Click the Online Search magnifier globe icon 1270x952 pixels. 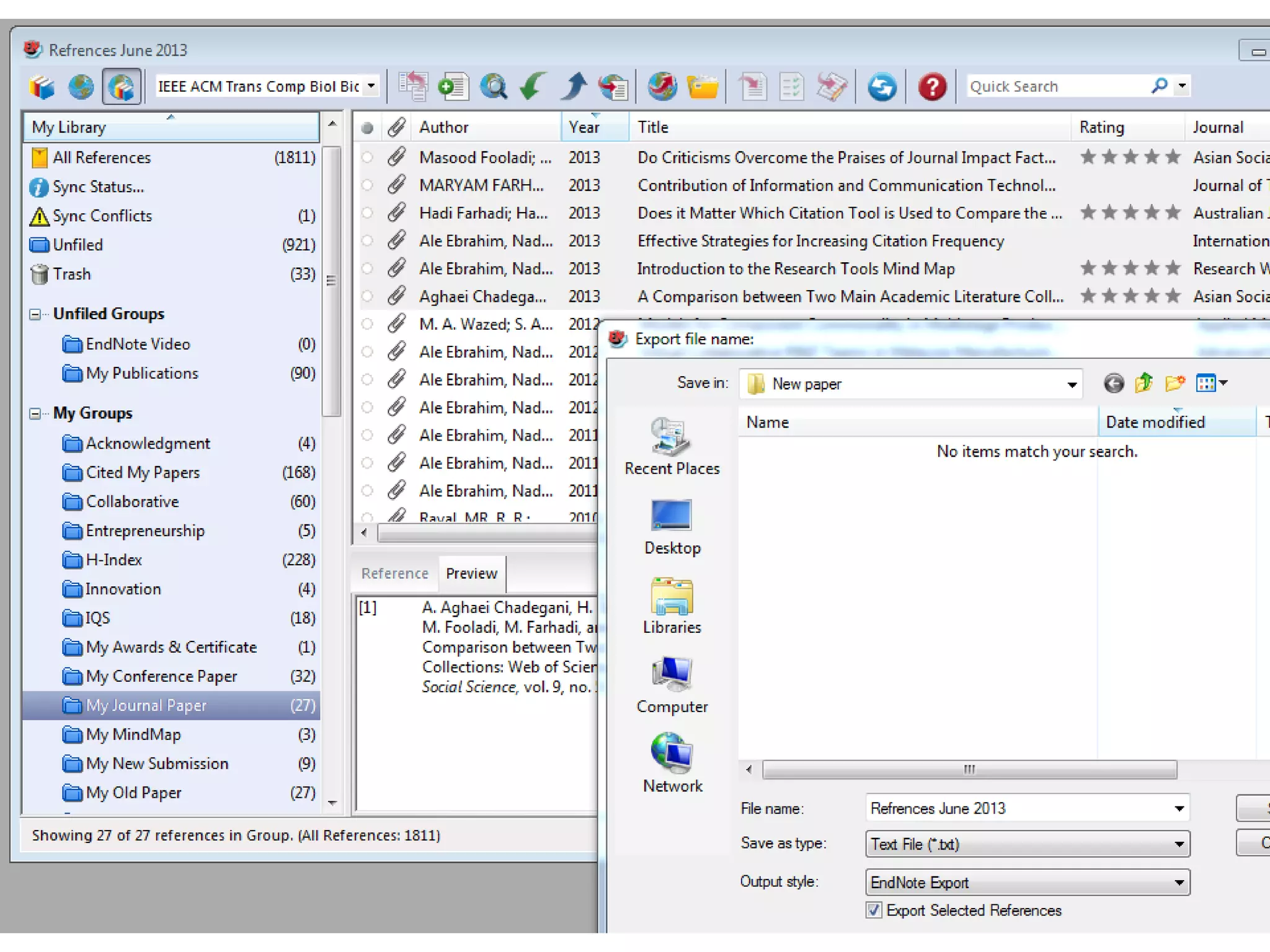point(493,86)
